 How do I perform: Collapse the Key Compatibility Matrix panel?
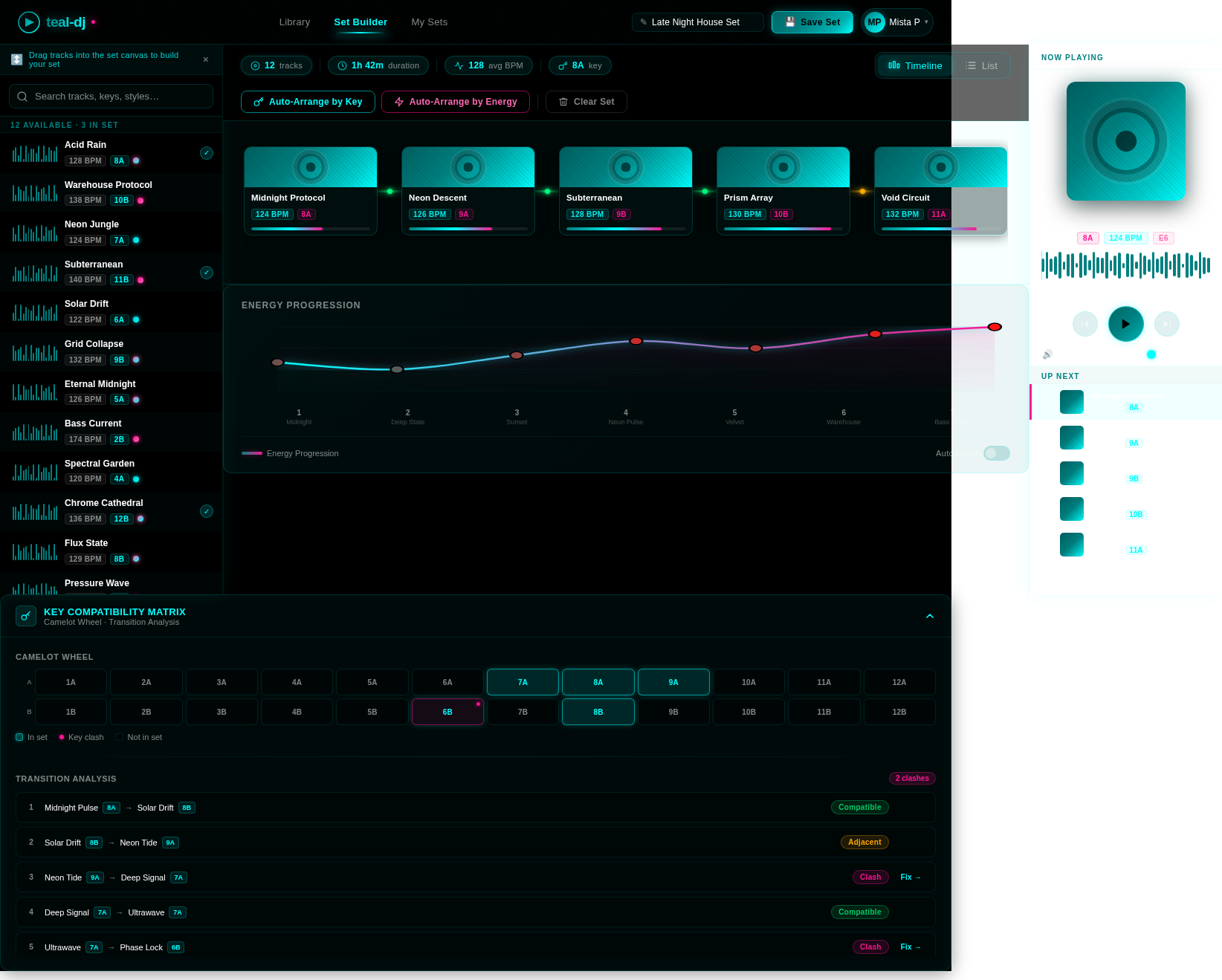pyautogui.click(x=929, y=616)
